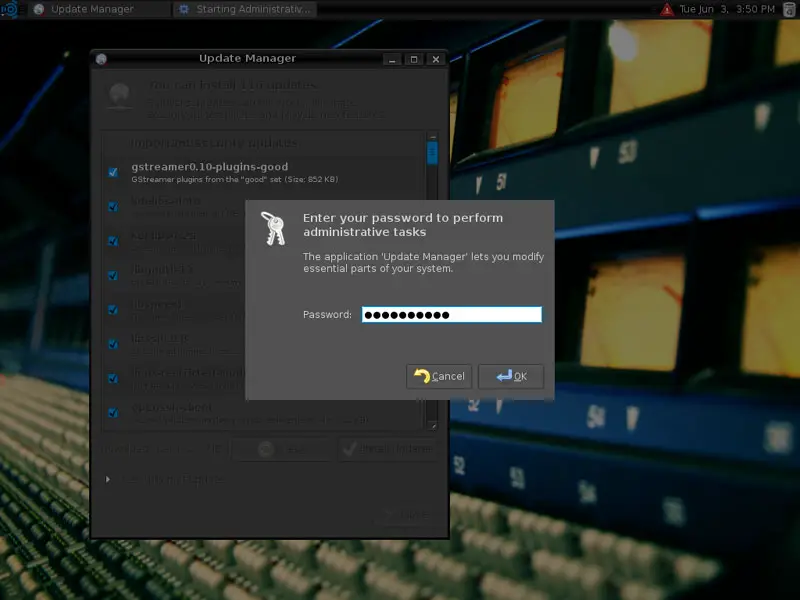Uncheck gstreamer0.10-plugins-good update
This screenshot has width=800, height=600.
113,172
